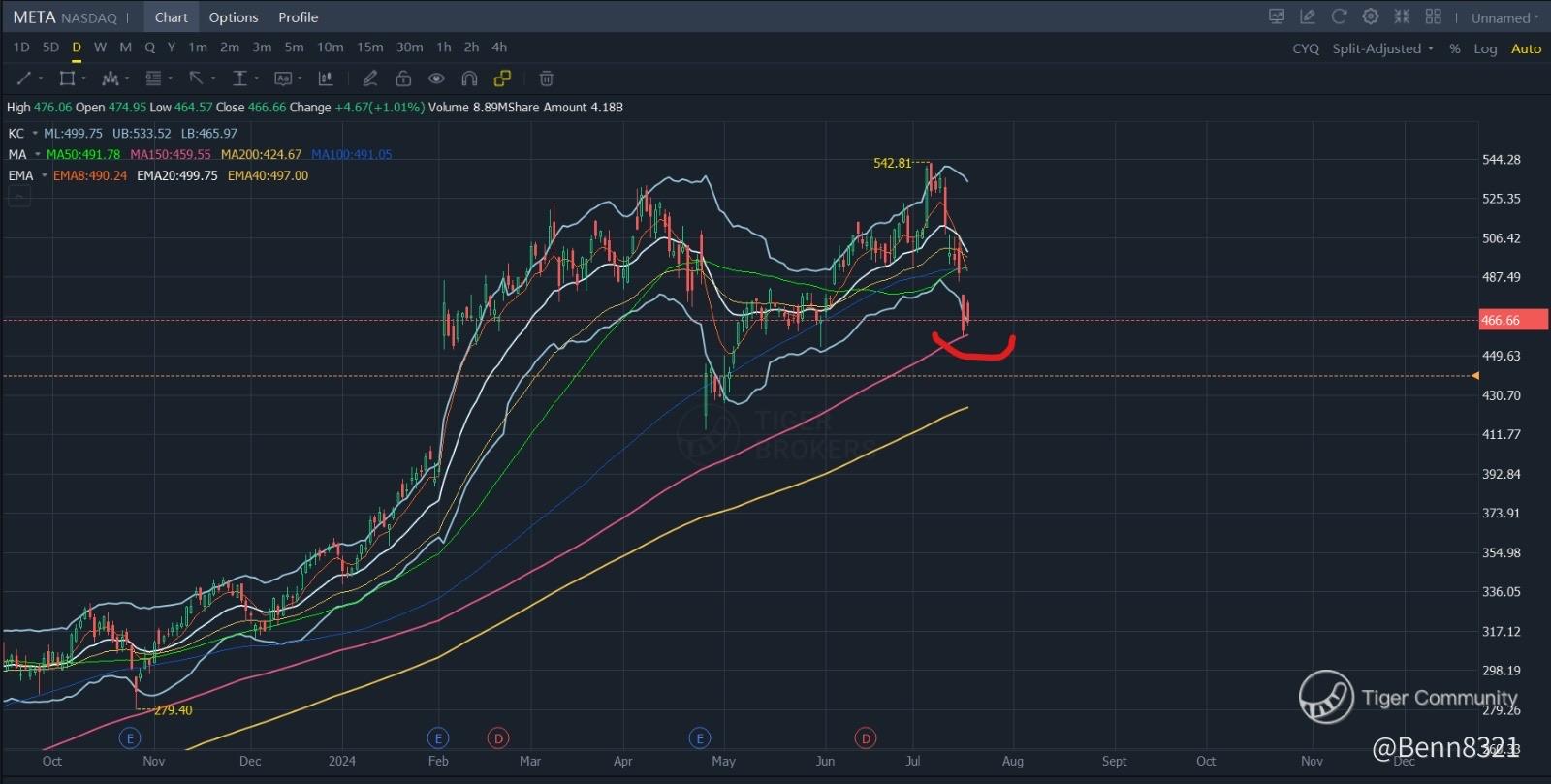Screen dimensions: 1551x784
Task: Select the 1D intraday timeframe
Action: coord(21,47)
